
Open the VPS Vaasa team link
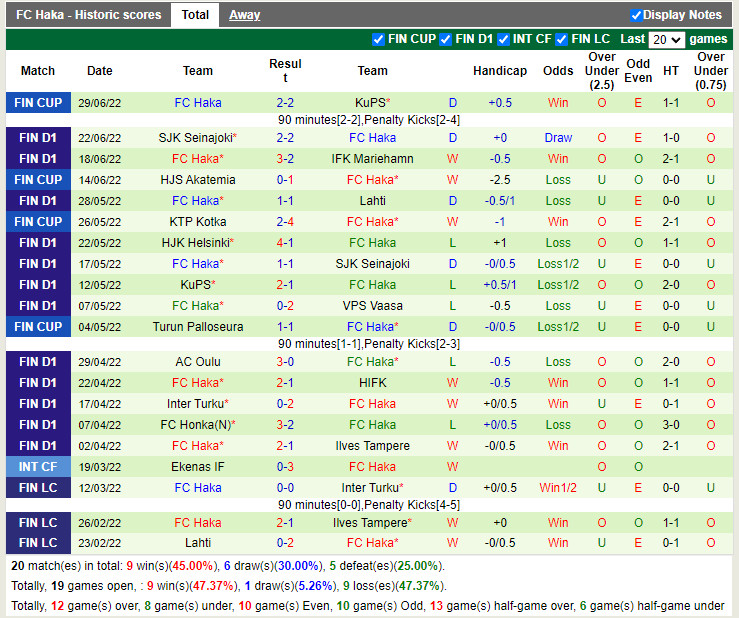coord(372,306)
